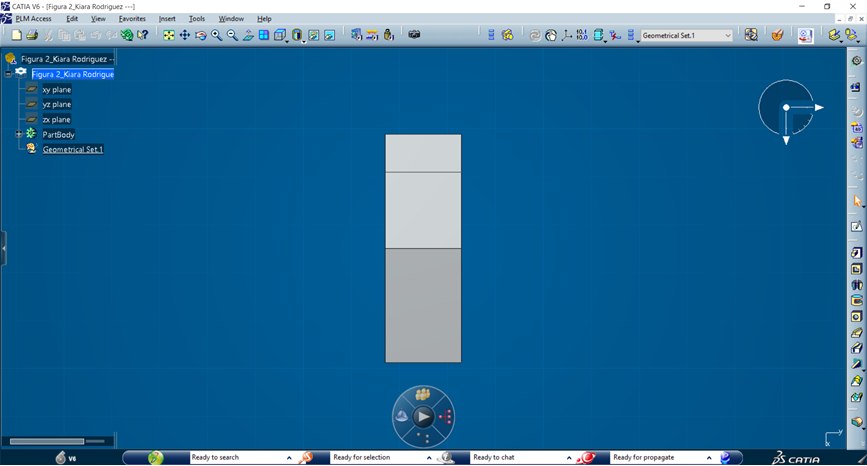Click the horizontal scrollbar under the tree

pyautogui.click(x=47, y=441)
